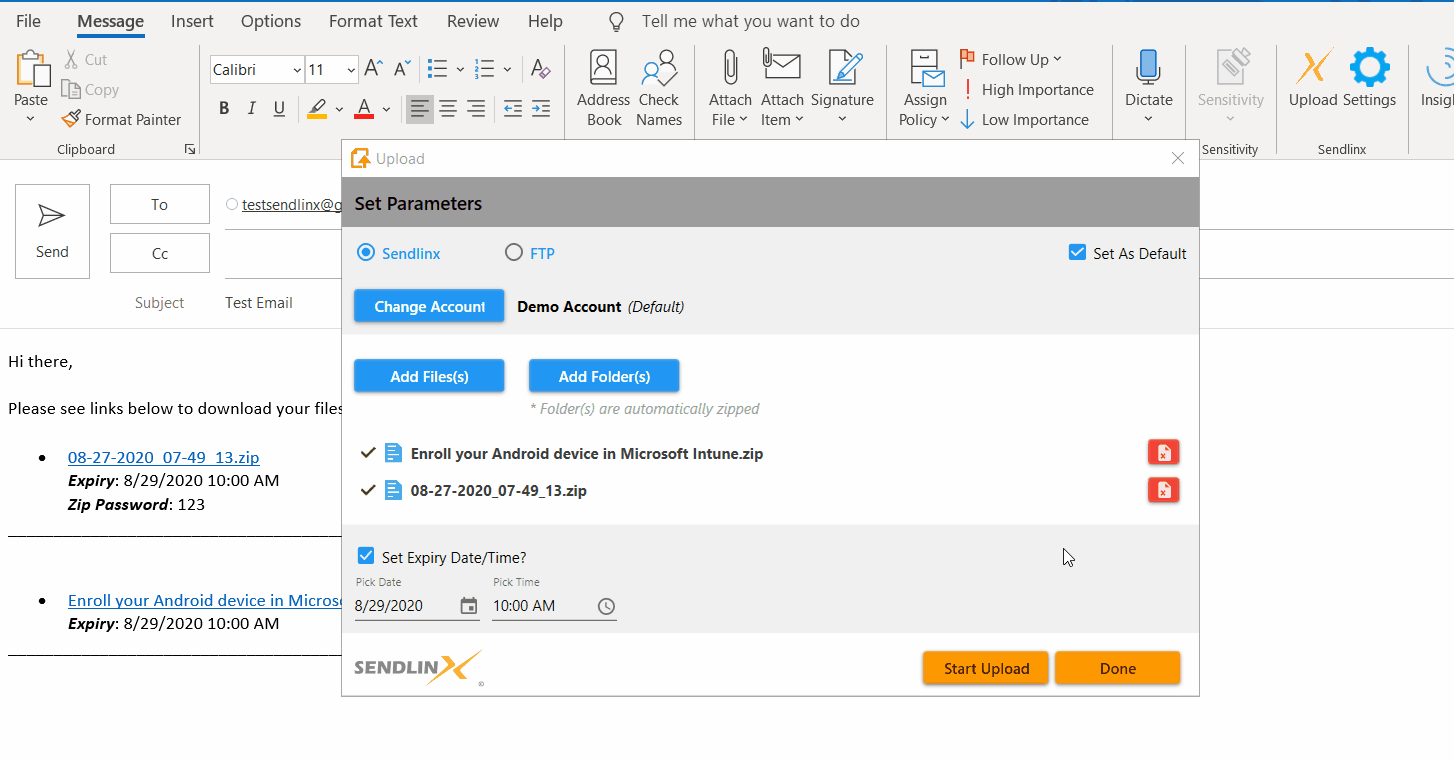Click Add Files(s) button
The height and width of the screenshot is (761, 1454).
click(x=429, y=376)
